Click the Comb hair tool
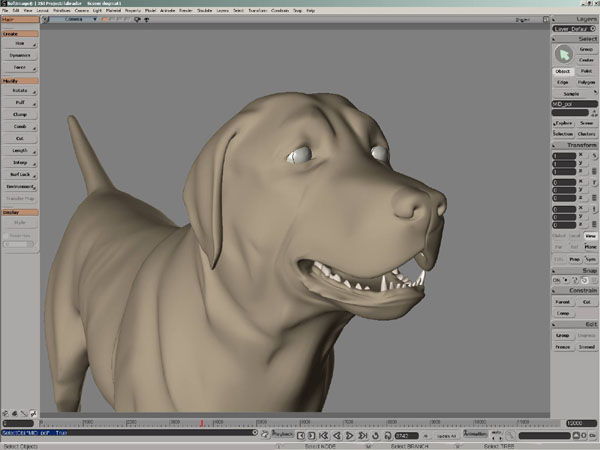The image size is (600, 450). coord(20,127)
